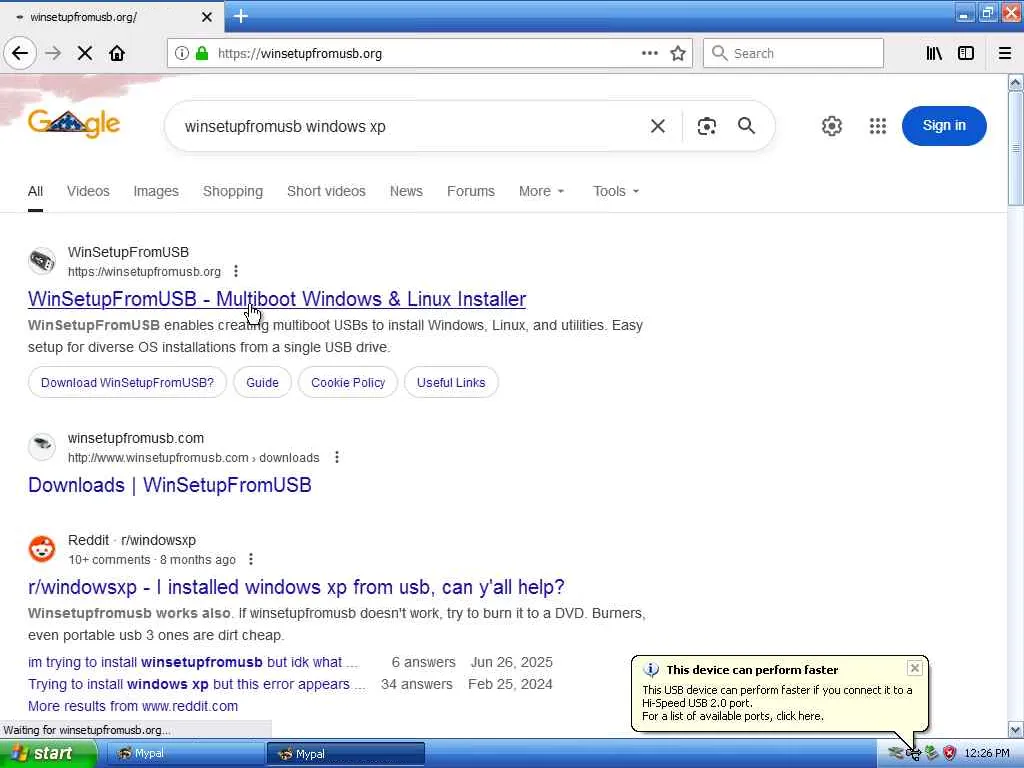This screenshot has height=768, width=1024.
Task: Clear the Google search query with X
Action: (x=658, y=126)
